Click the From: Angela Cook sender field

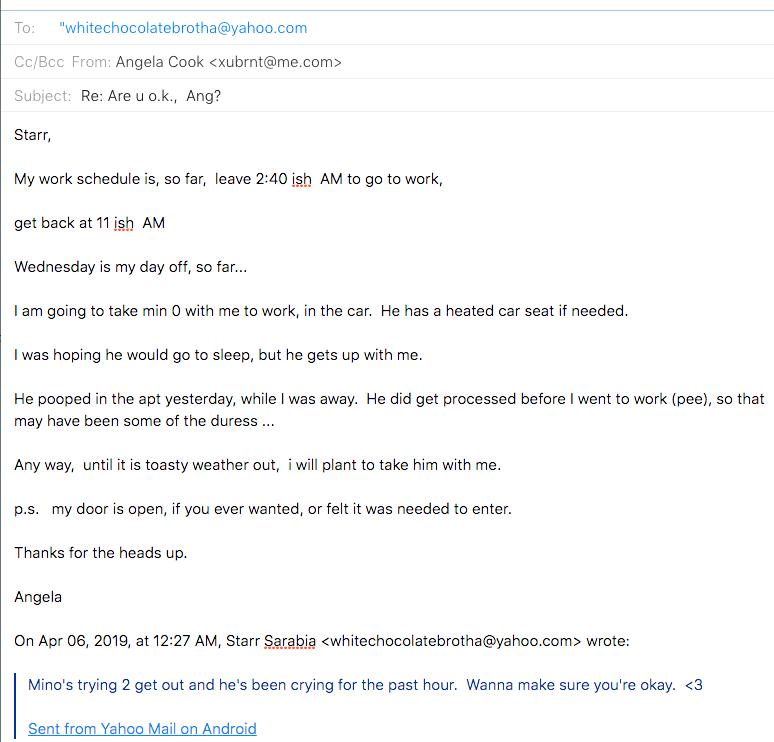point(206,62)
